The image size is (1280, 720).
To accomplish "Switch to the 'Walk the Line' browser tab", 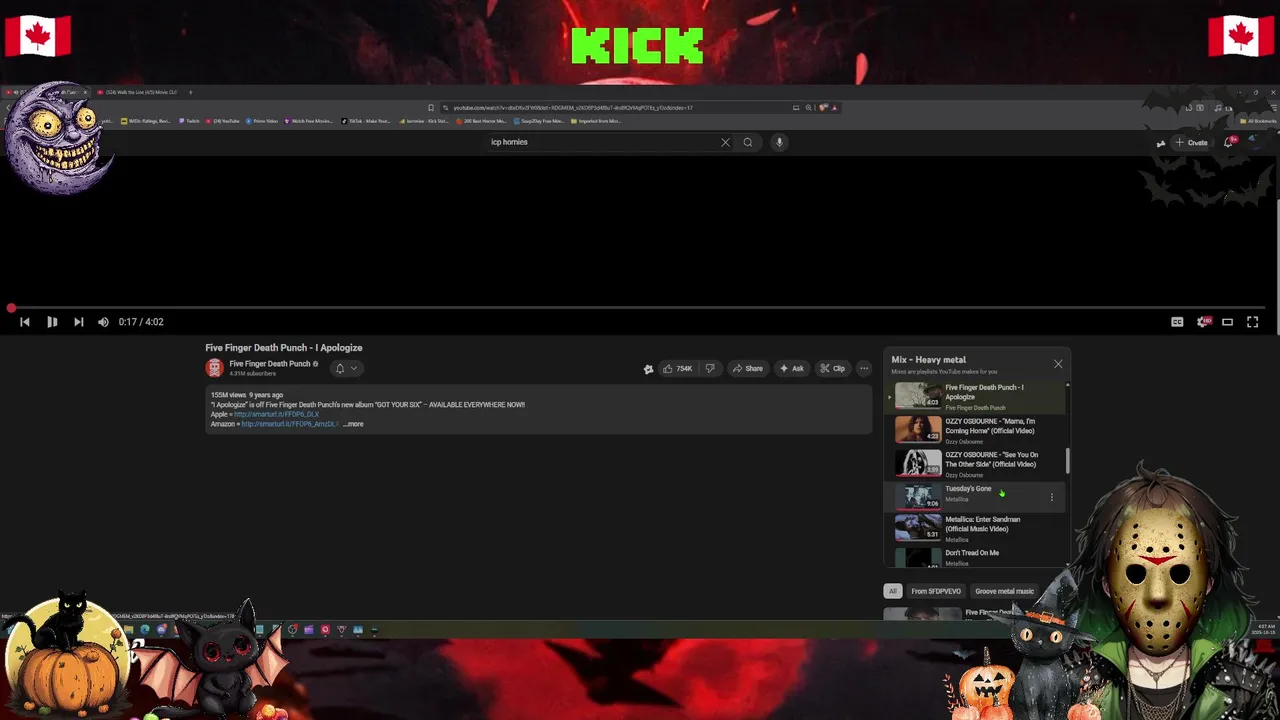I will click(141, 92).
